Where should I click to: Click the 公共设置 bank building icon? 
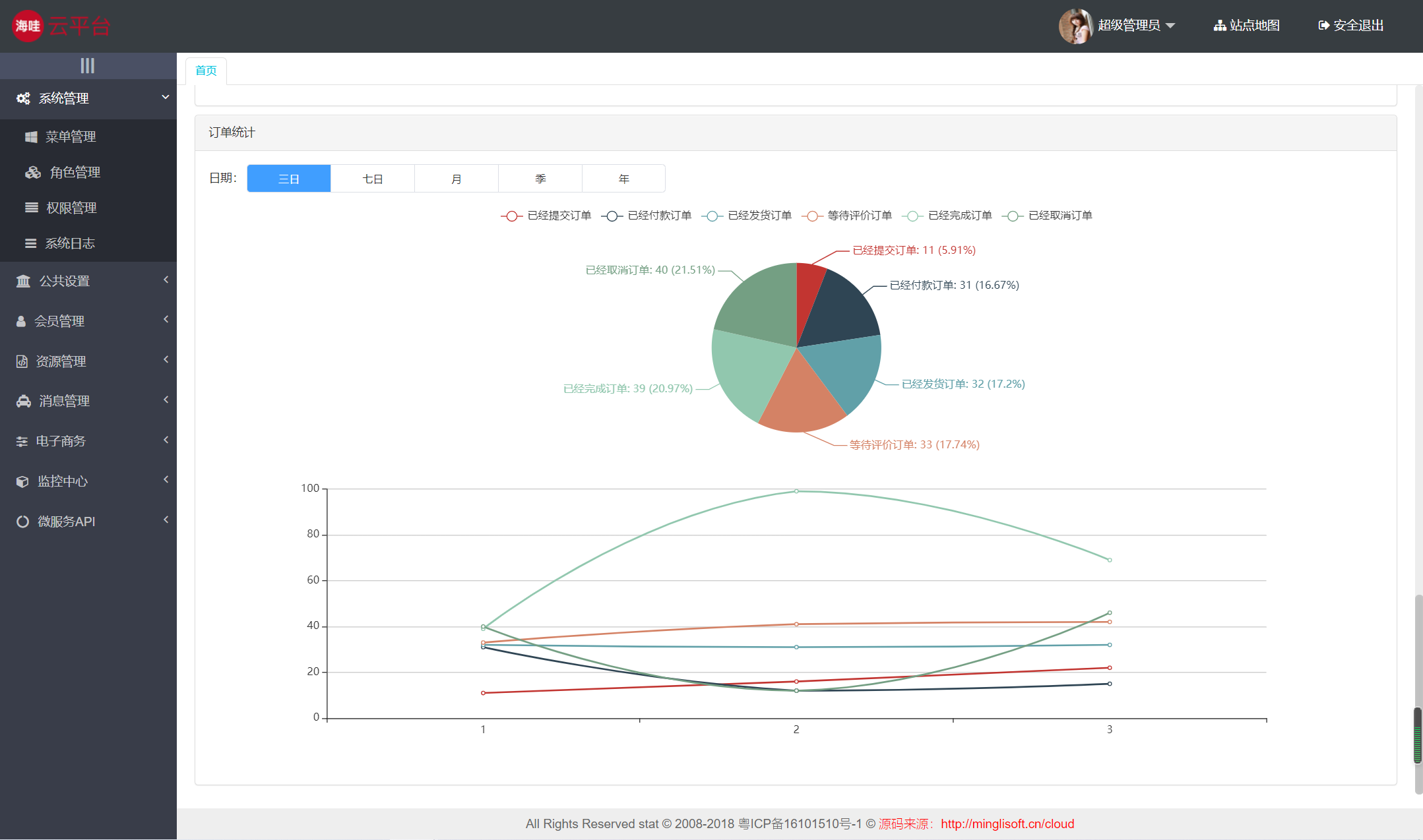(x=23, y=281)
